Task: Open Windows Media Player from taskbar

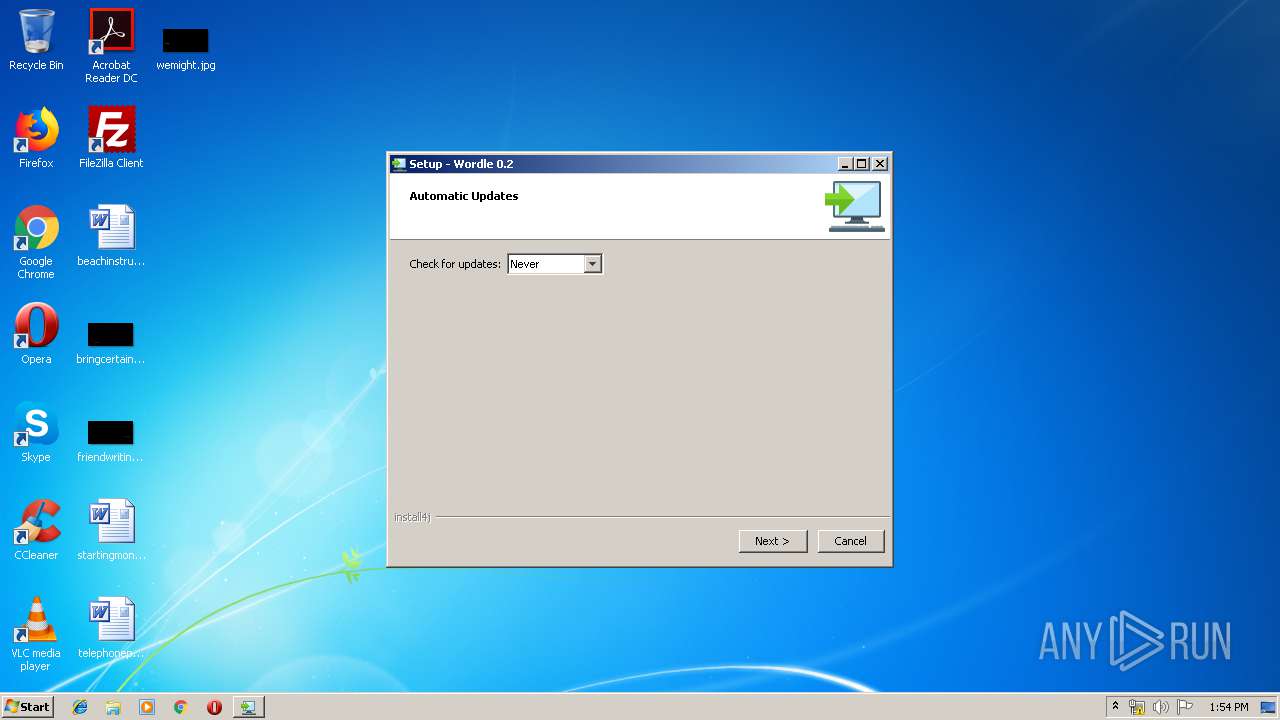Action: (147, 707)
